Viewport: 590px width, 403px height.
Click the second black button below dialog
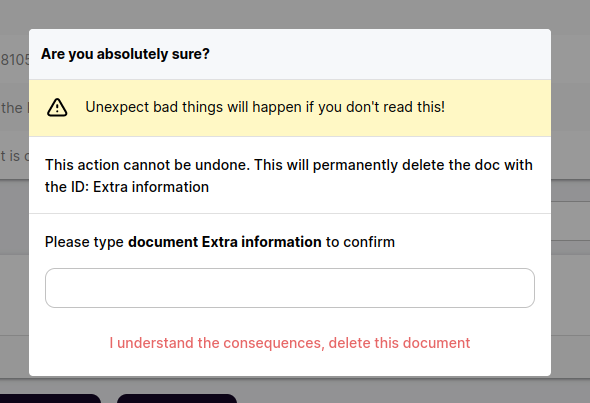point(177,398)
